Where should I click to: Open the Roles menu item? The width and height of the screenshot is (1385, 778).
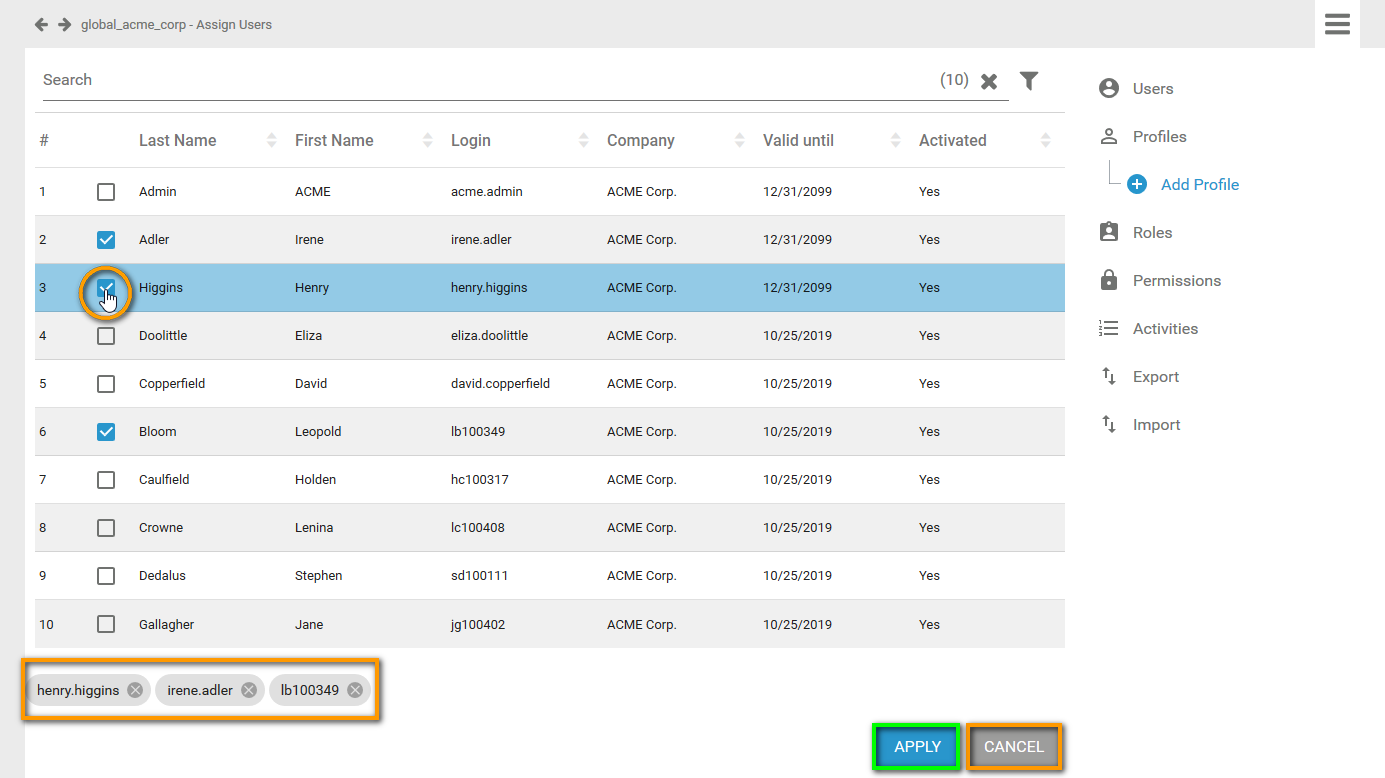click(1152, 233)
